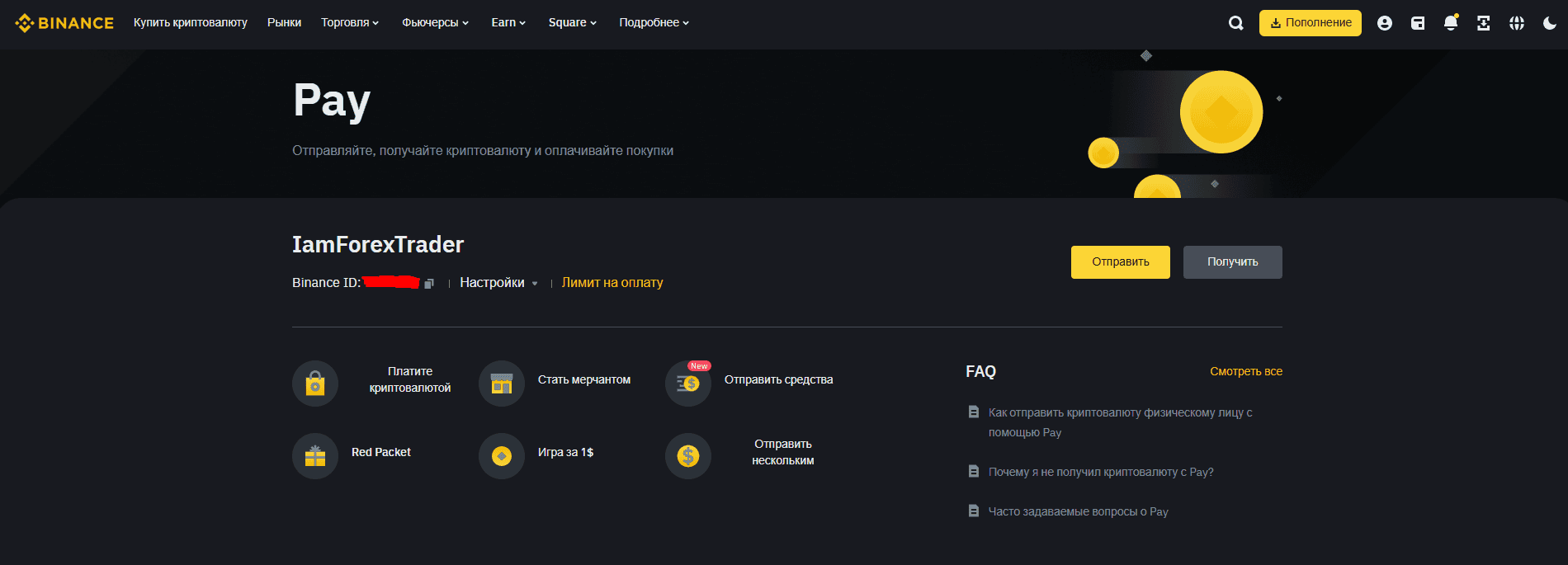
Task: Click the Binance logo
Action: 64,23
